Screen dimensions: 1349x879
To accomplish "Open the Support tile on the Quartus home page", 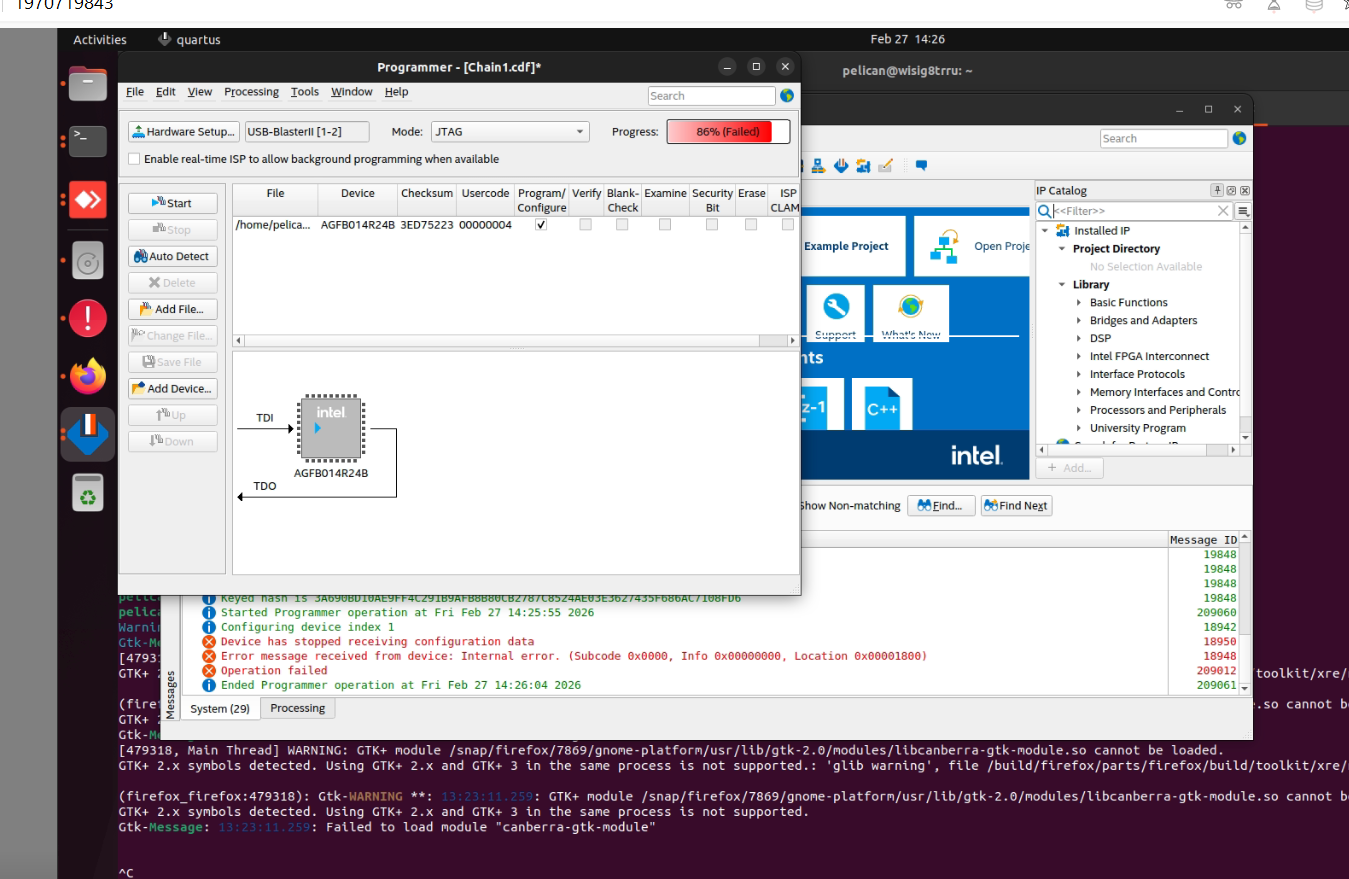I will click(835, 314).
